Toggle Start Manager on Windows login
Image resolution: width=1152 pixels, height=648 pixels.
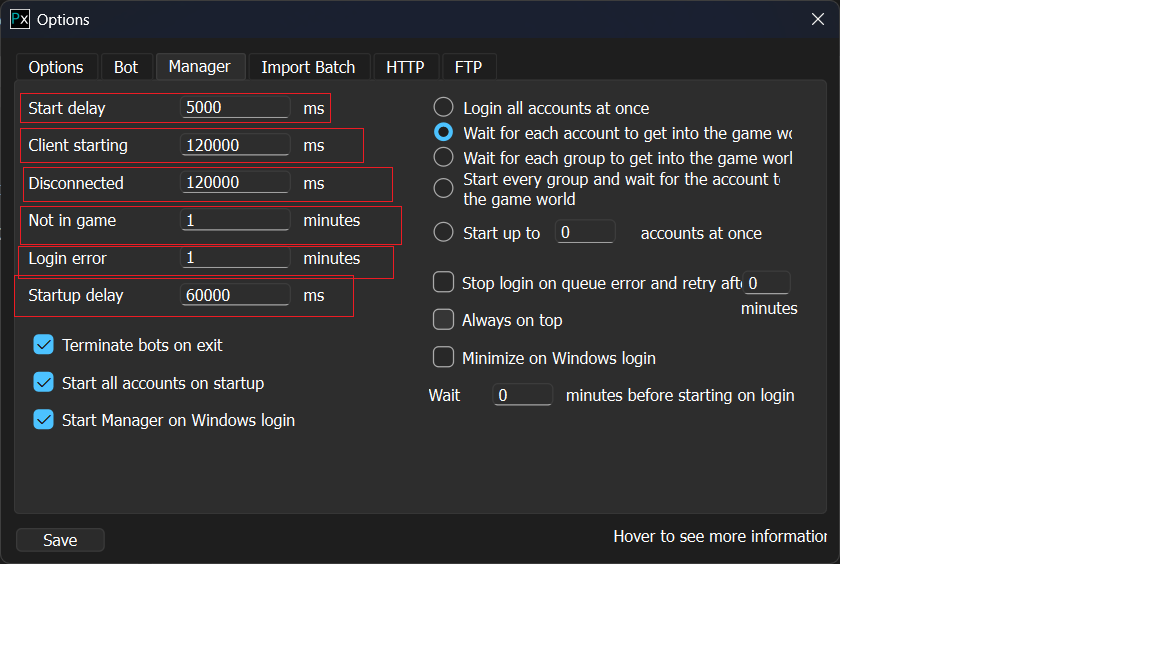(x=44, y=420)
